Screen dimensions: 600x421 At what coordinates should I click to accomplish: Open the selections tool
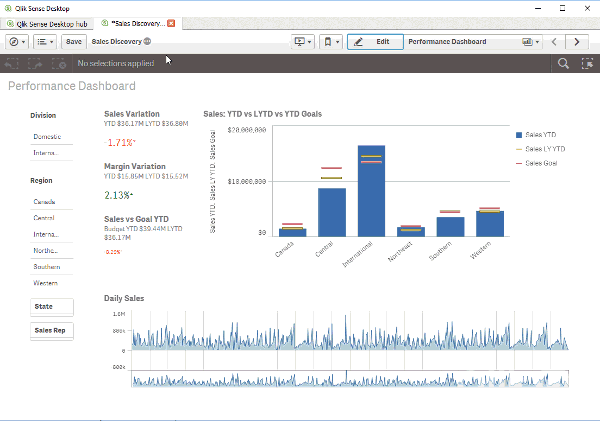point(587,64)
